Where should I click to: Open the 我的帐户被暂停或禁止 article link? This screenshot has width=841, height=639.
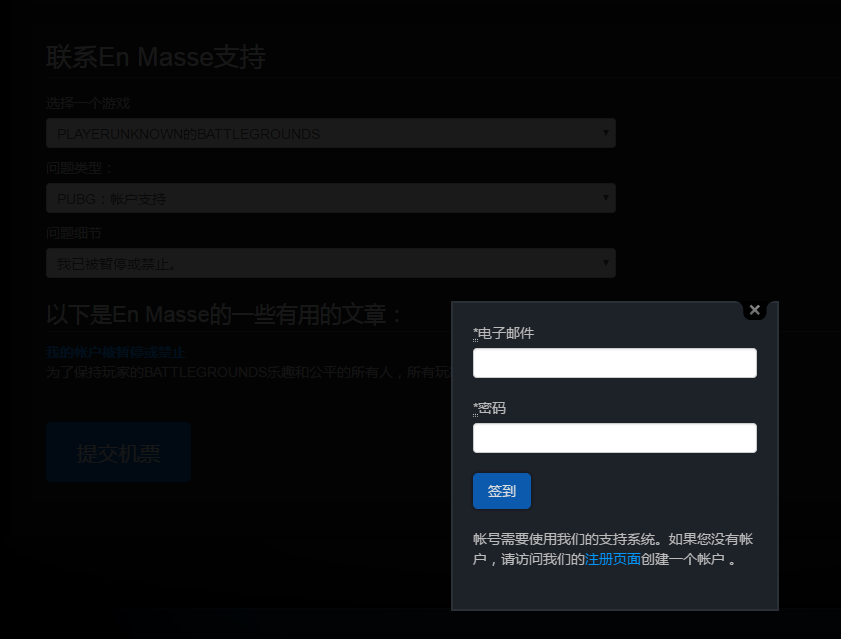(115, 352)
